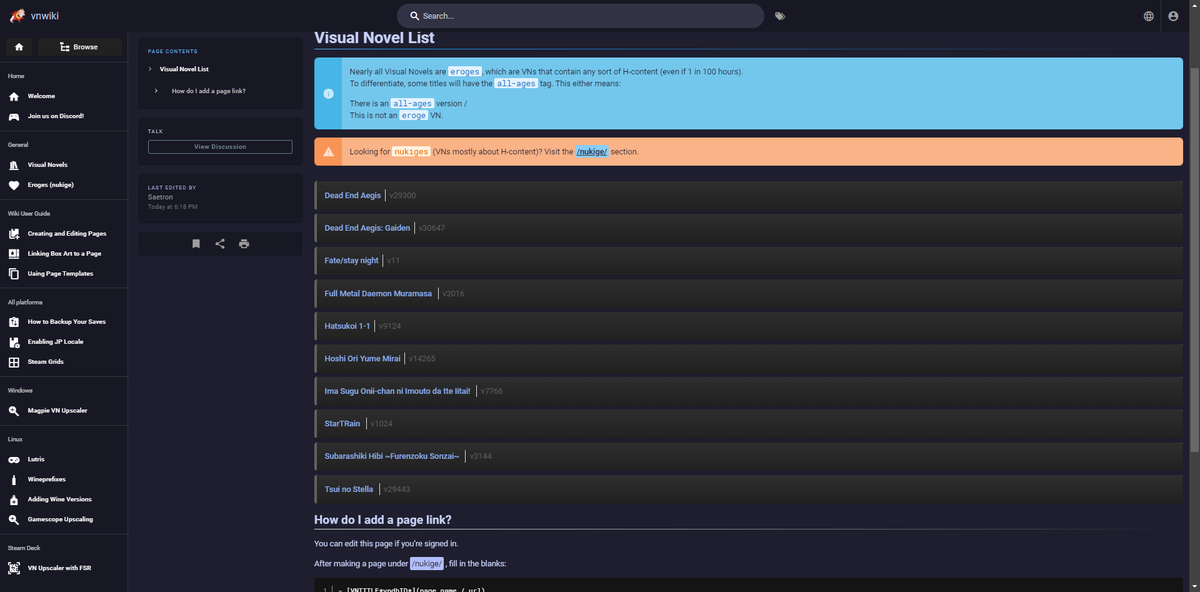Click the warning icon in orange banner

coord(328,152)
